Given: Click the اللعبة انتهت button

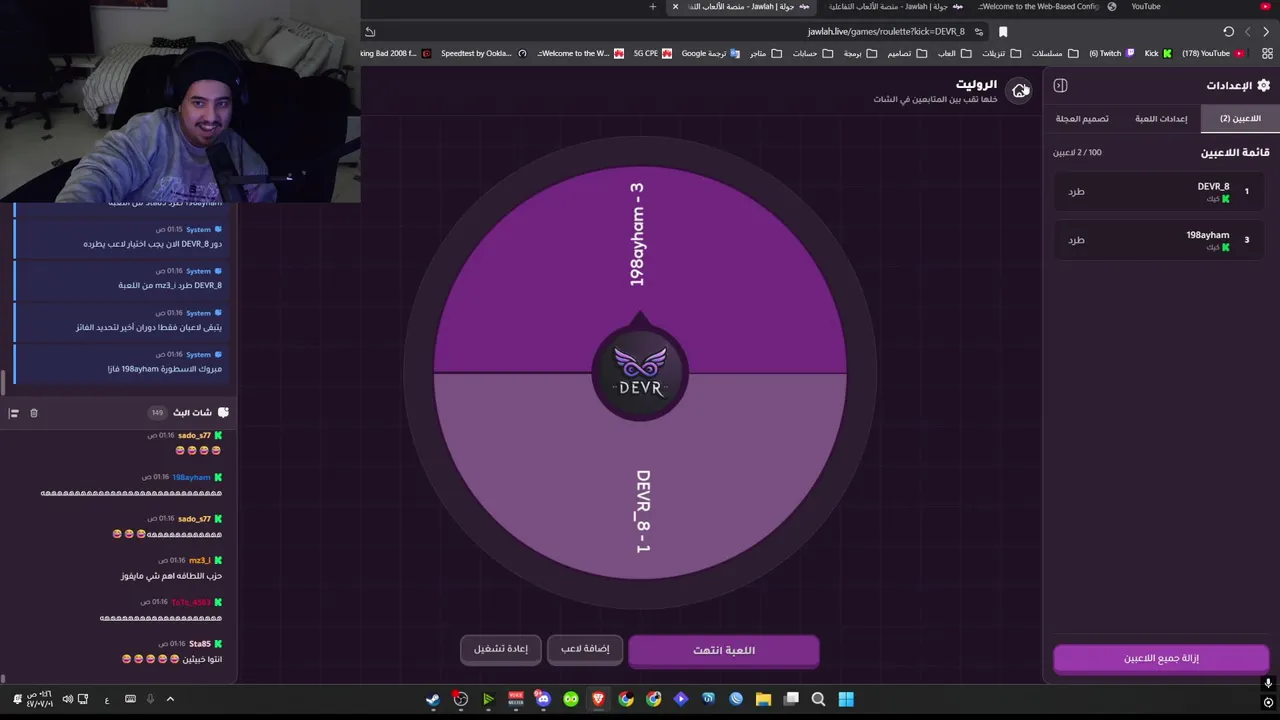Looking at the screenshot, I should [x=724, y=650].
